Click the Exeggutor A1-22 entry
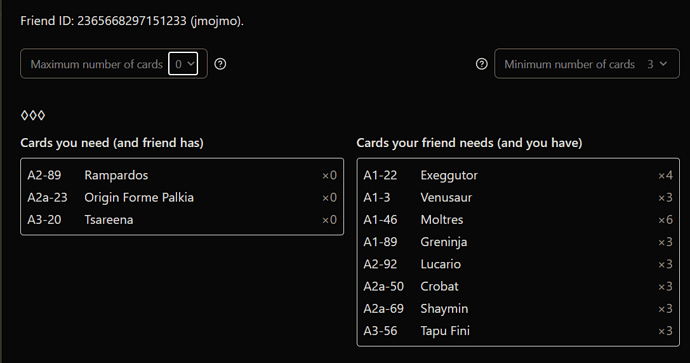This screenshot has height=363, width=690. coord(518,175)
